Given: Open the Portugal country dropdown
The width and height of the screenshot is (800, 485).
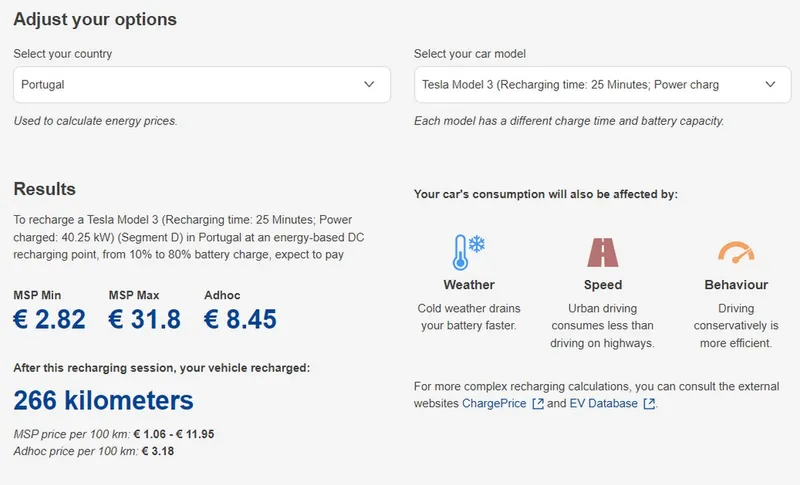Looking at the screenshot, I should pyautogui.click(x=202, y=85).
